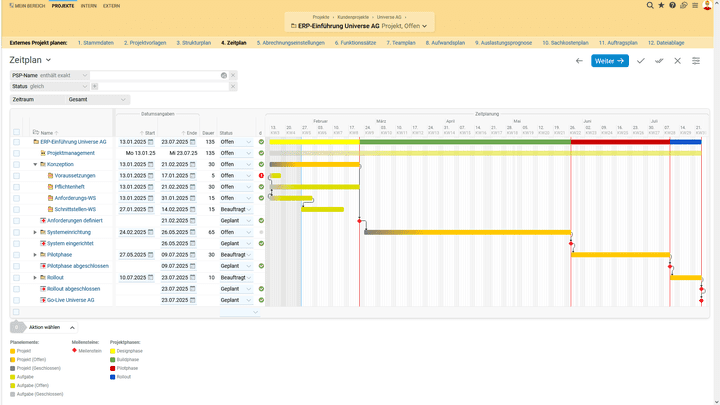Open favorites star icon in top bar

click(x=662, y=5)
